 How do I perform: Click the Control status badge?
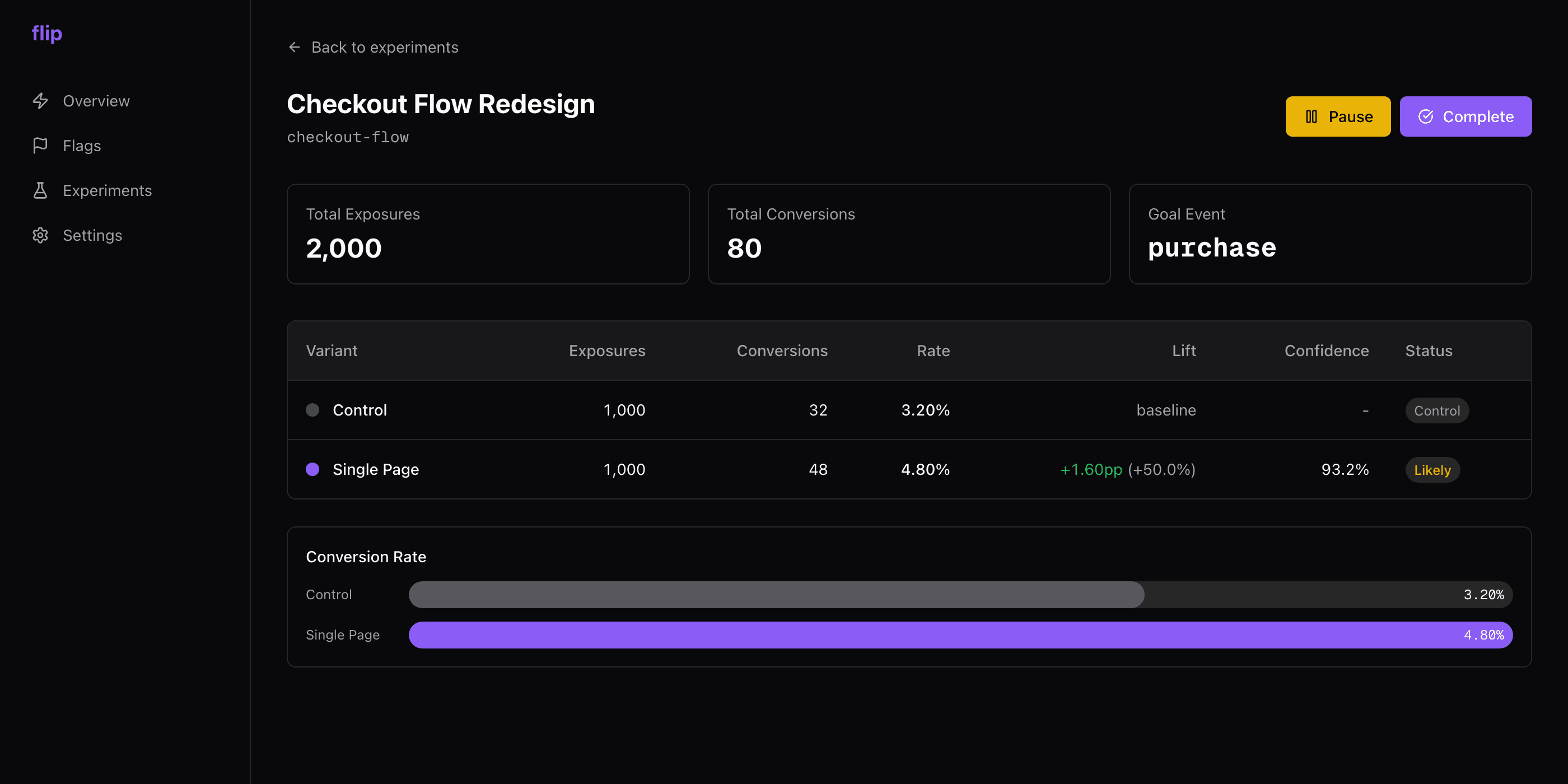pyautogui.click(x=1436, y=411)
